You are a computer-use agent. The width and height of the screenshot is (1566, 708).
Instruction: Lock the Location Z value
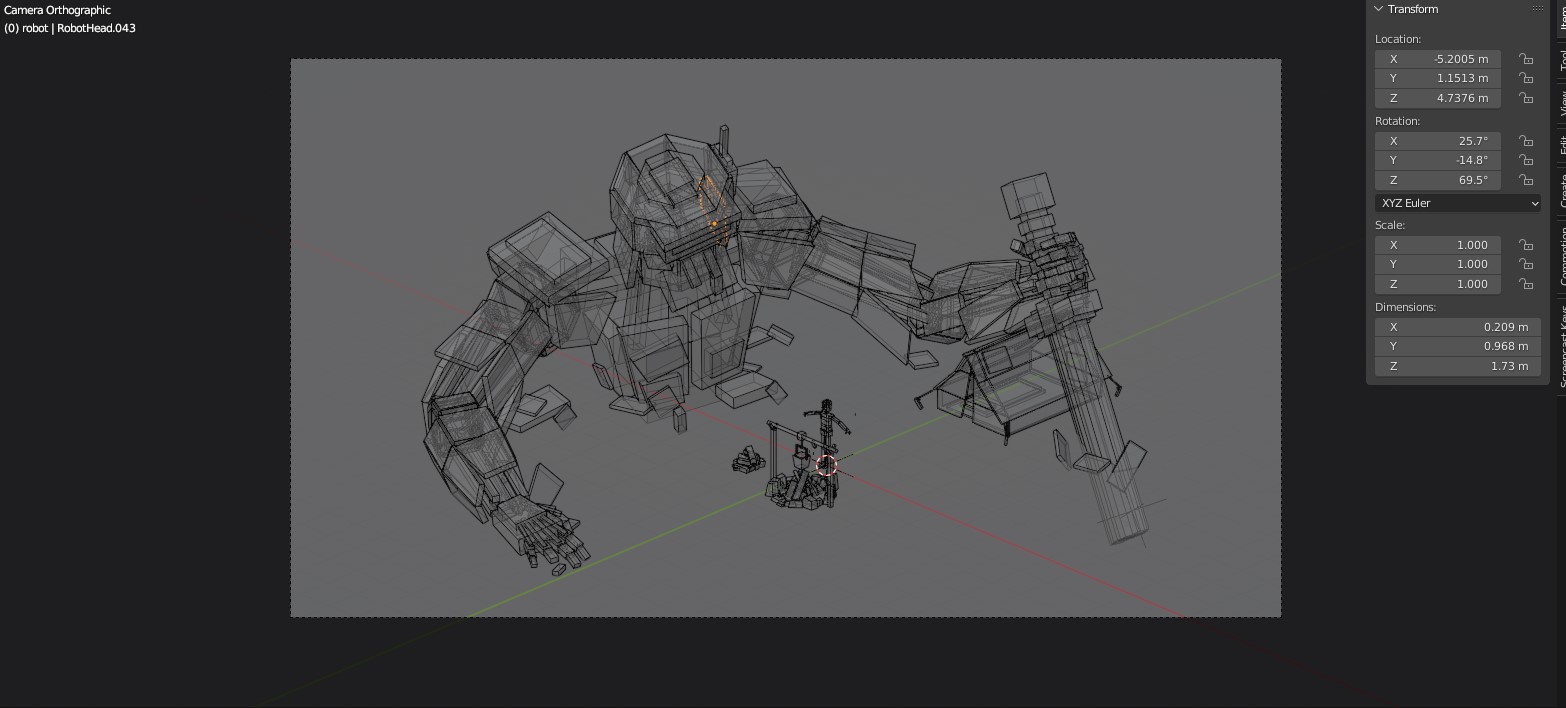[x=1525, y=98]
